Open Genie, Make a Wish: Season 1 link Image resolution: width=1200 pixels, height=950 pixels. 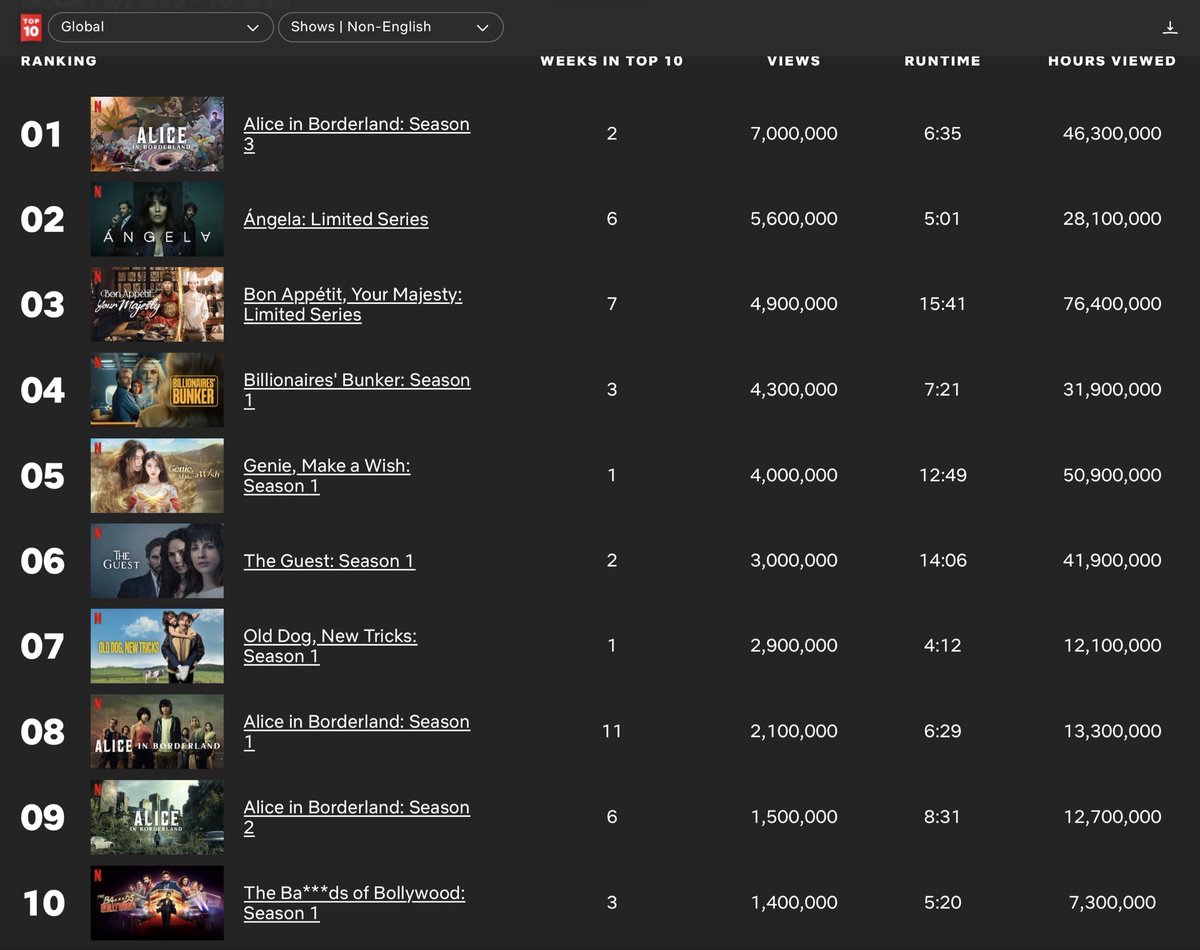pos(327,475)
